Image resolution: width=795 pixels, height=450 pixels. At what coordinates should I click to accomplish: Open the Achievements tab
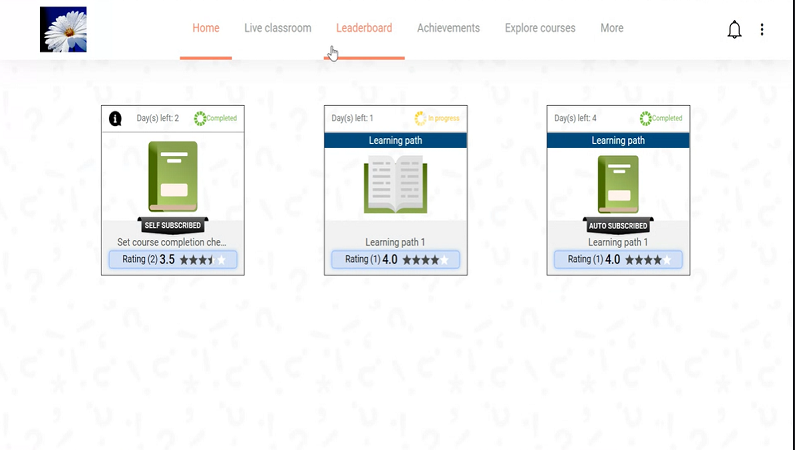coord(448,28)
